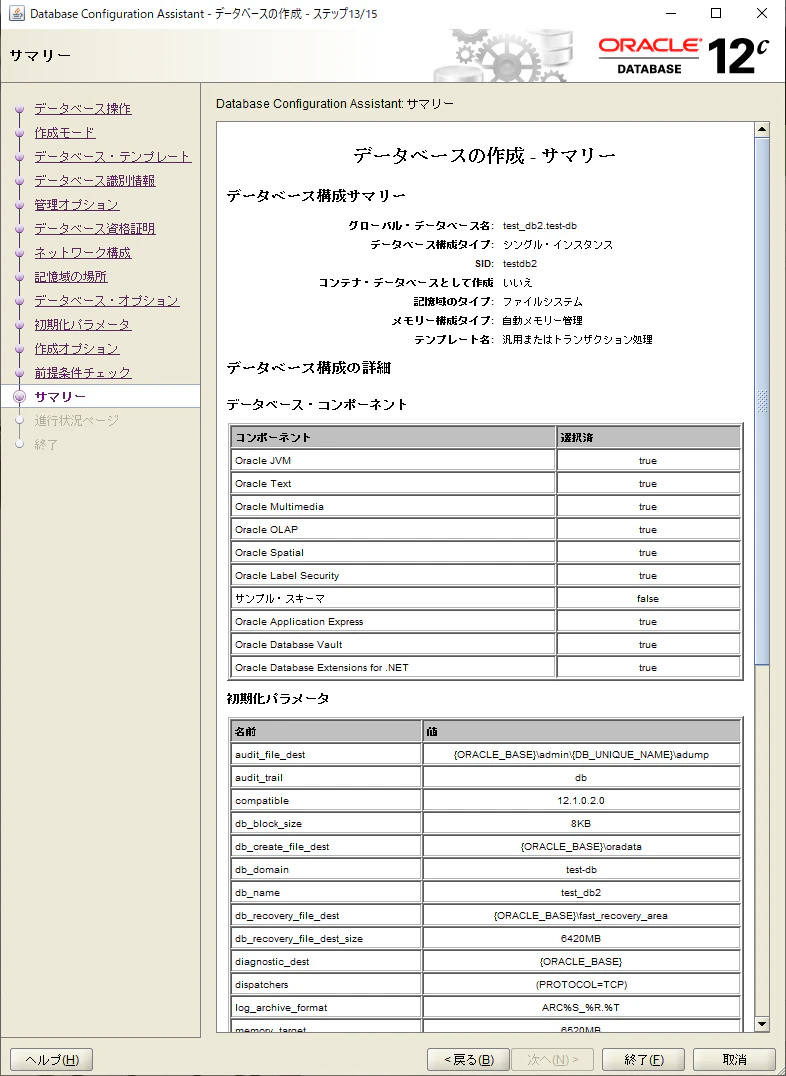Go to 管理オプション step

(77, 205)
